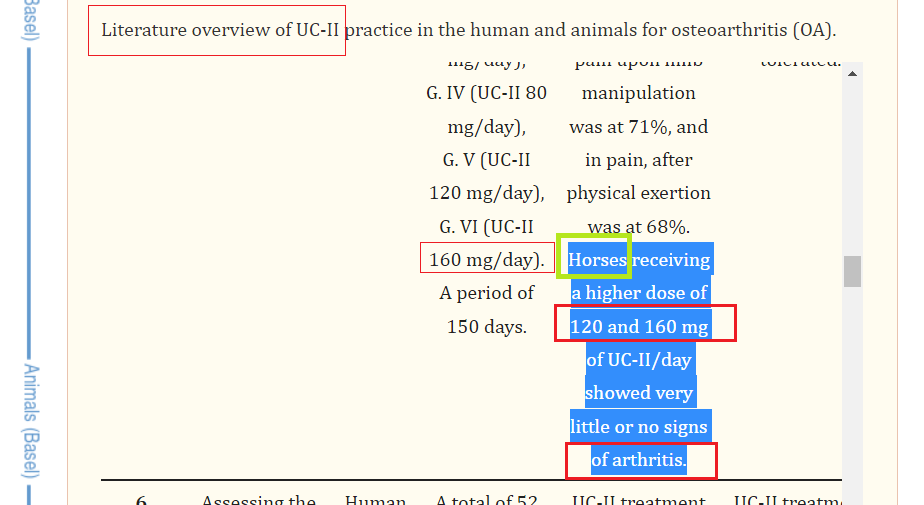Click the "was at 68%." text
Image resolution: width=924 pixels, height=505 pixels.
639,227
